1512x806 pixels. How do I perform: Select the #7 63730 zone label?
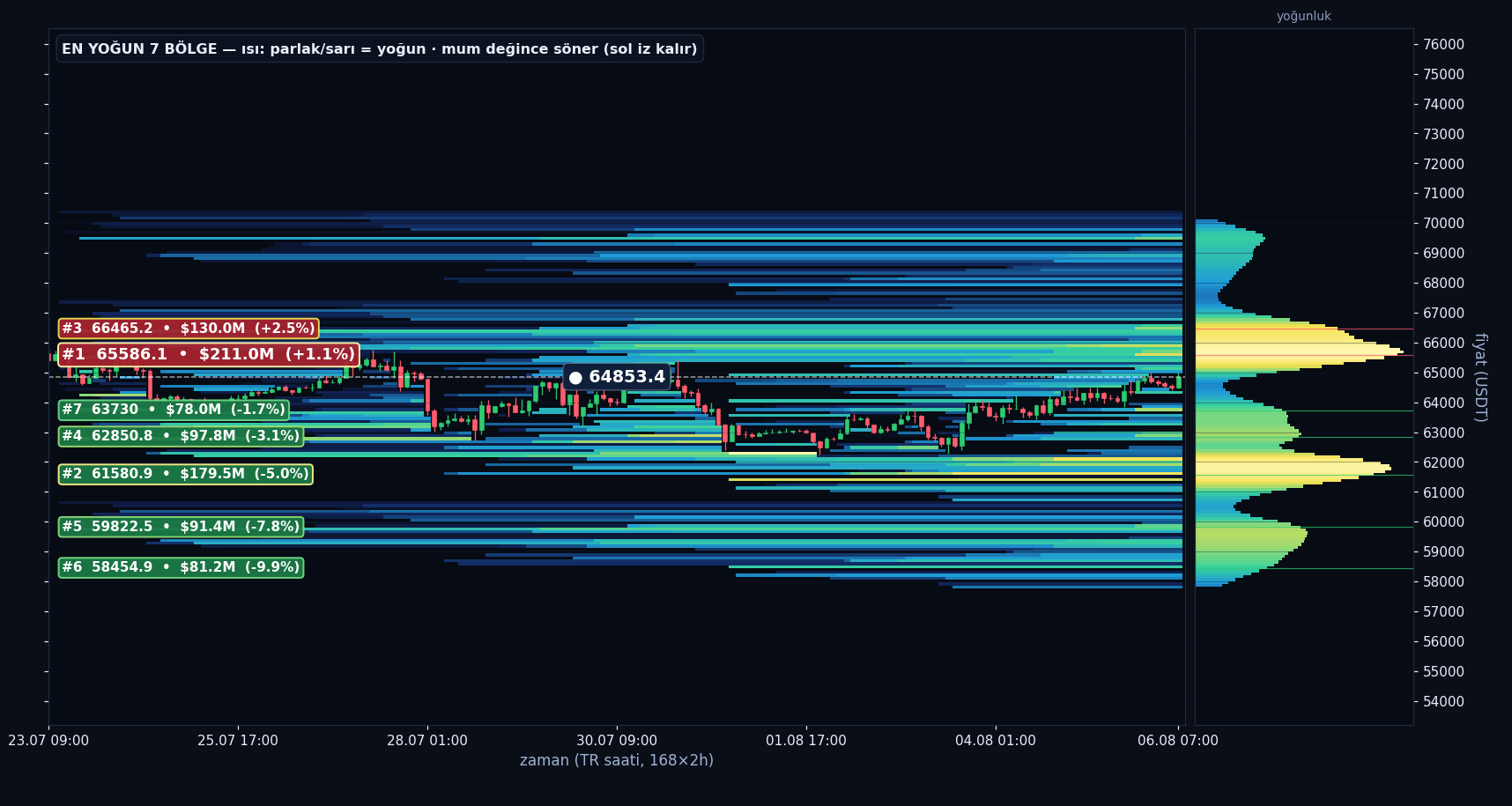174,410
